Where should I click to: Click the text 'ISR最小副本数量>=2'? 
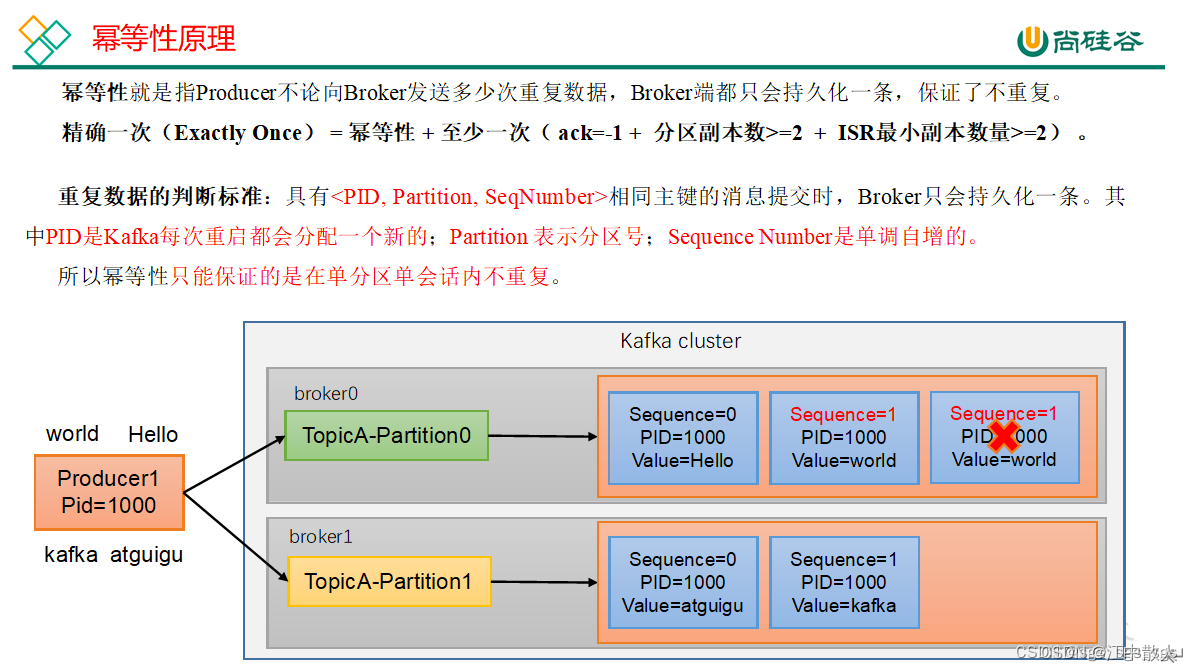(x=942, y=132)
